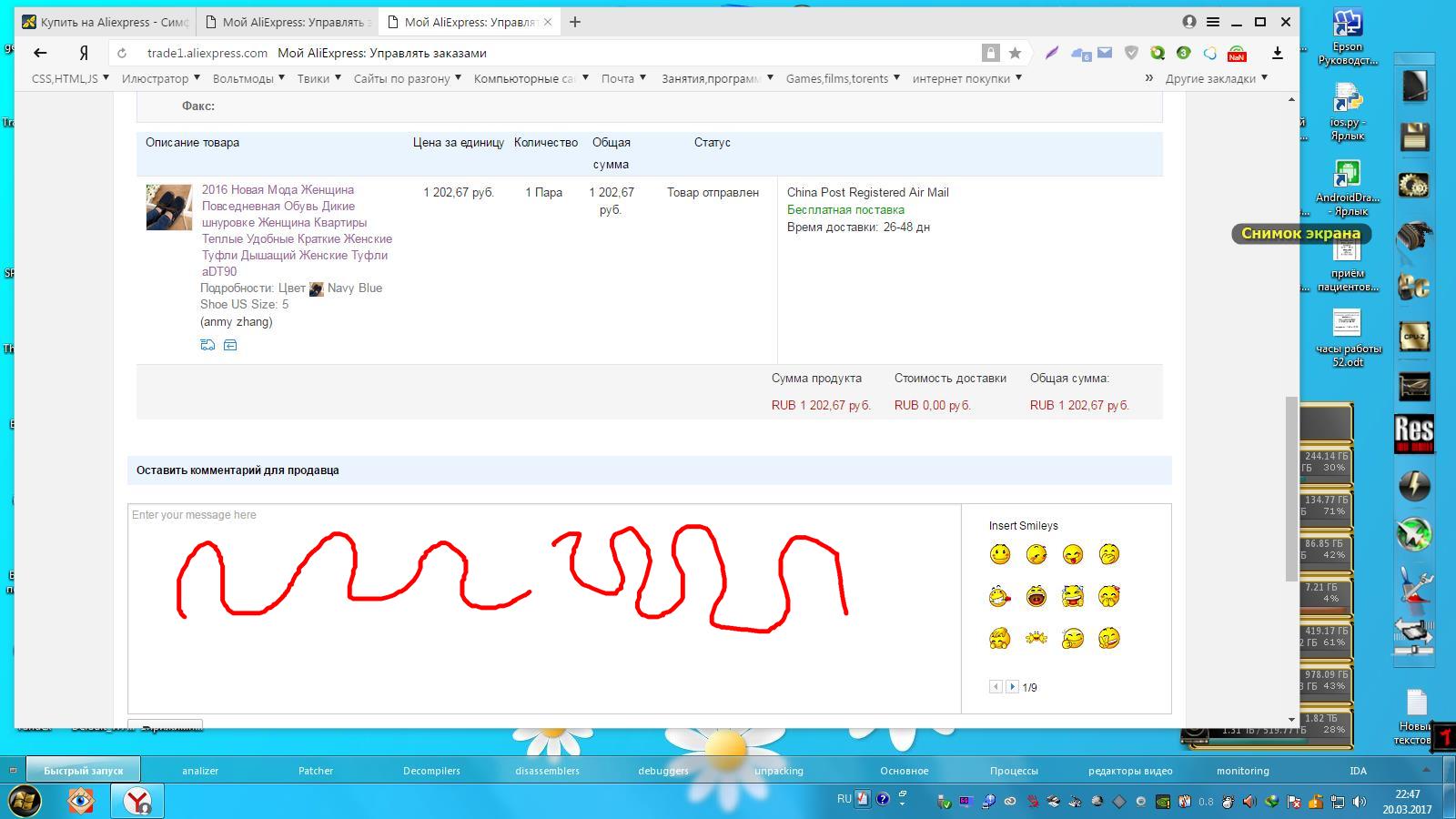Open the Процессы taskbar toolbar

[1014, 771]
